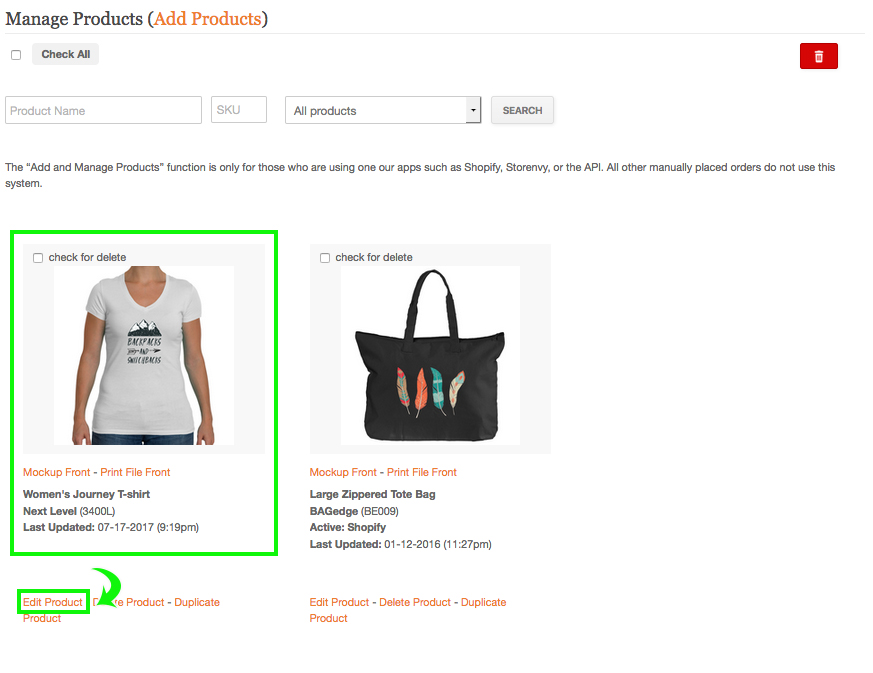Click the Check All button

coord(65,55)
